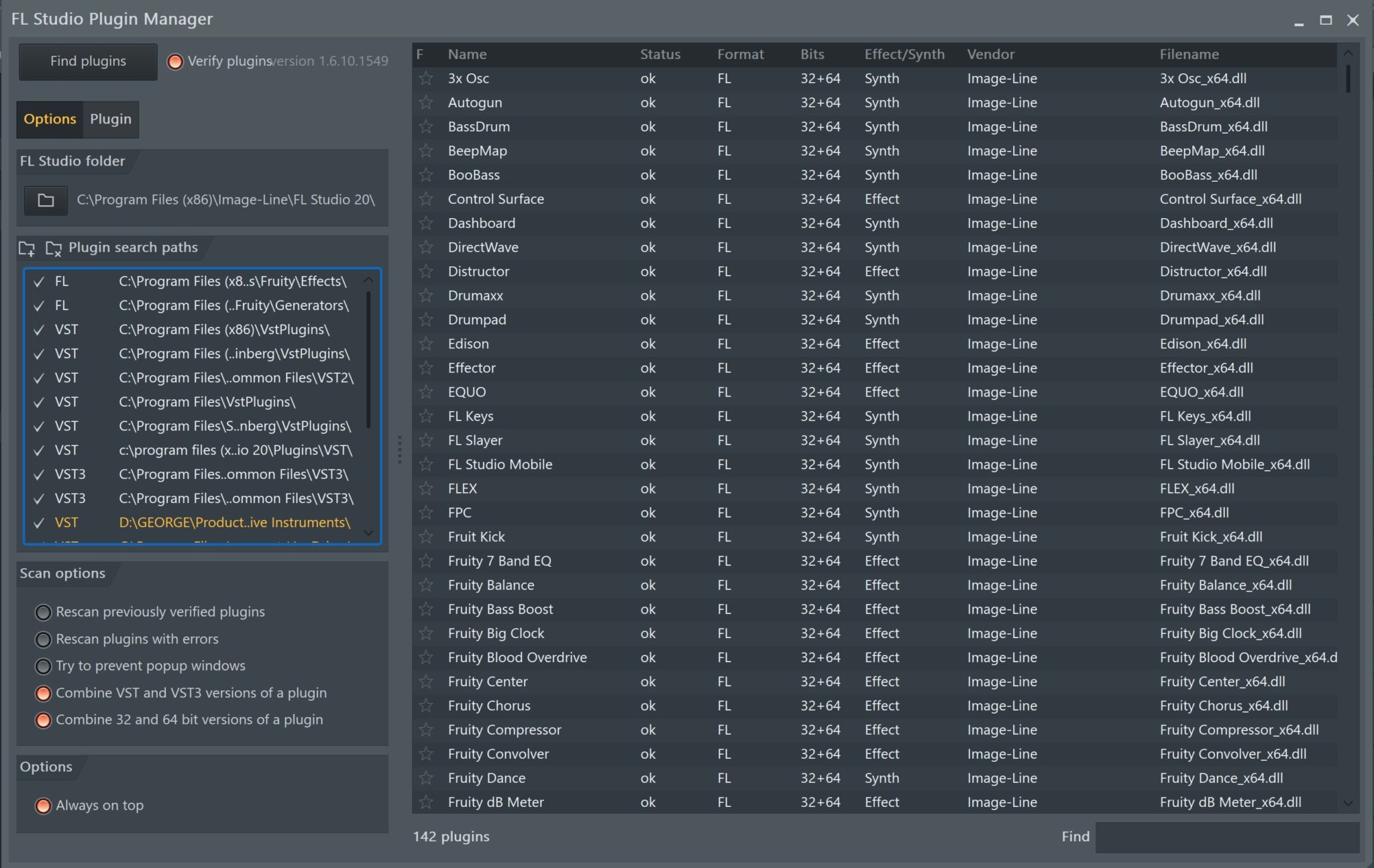Screen dimensions: 1374x868
Task: Click the Find search input field
Action: point(1226,836)
